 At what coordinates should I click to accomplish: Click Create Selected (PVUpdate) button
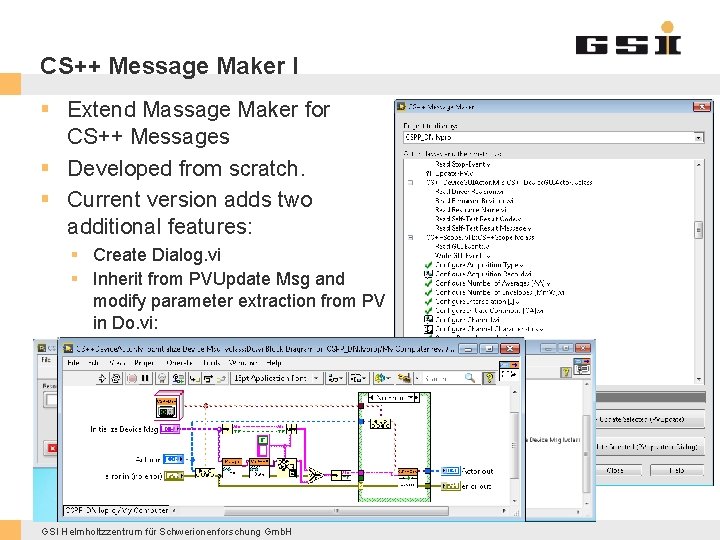pyautogui.click(x=649, y=419)
